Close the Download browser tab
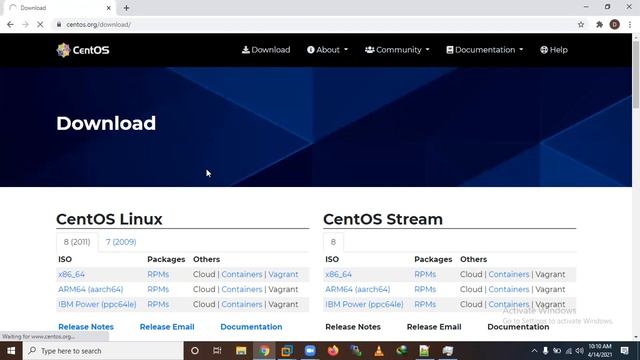The image size is (640, 360). coord(109,8)
